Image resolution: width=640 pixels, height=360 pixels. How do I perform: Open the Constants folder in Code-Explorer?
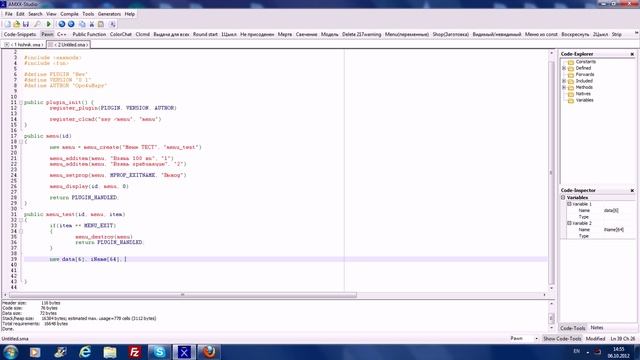(581, 62)
